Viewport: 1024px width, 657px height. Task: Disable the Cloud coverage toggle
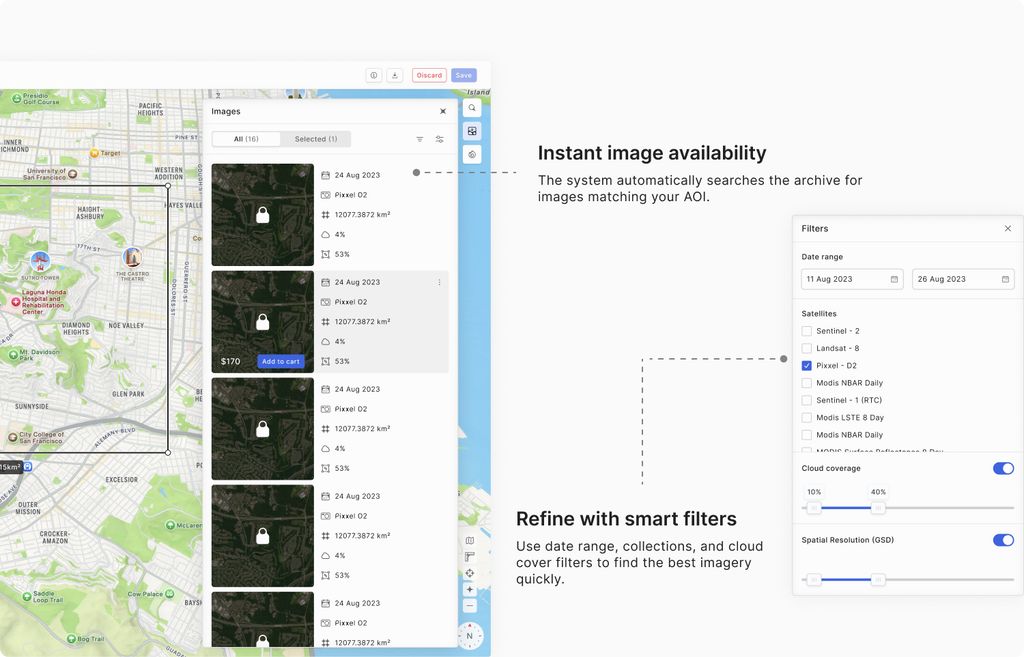[1003, 468]
